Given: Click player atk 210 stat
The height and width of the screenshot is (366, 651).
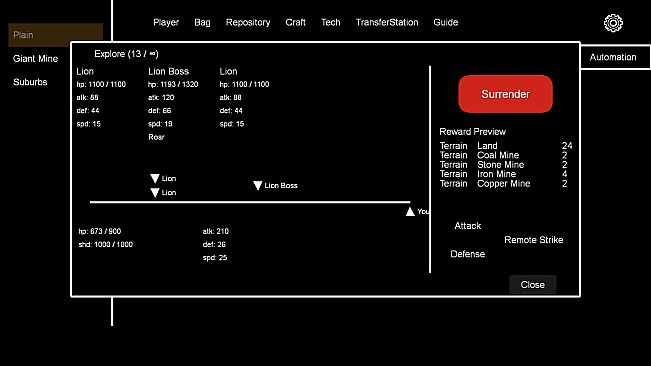Looking at the screenshot, I should click(x=215, y=231).
